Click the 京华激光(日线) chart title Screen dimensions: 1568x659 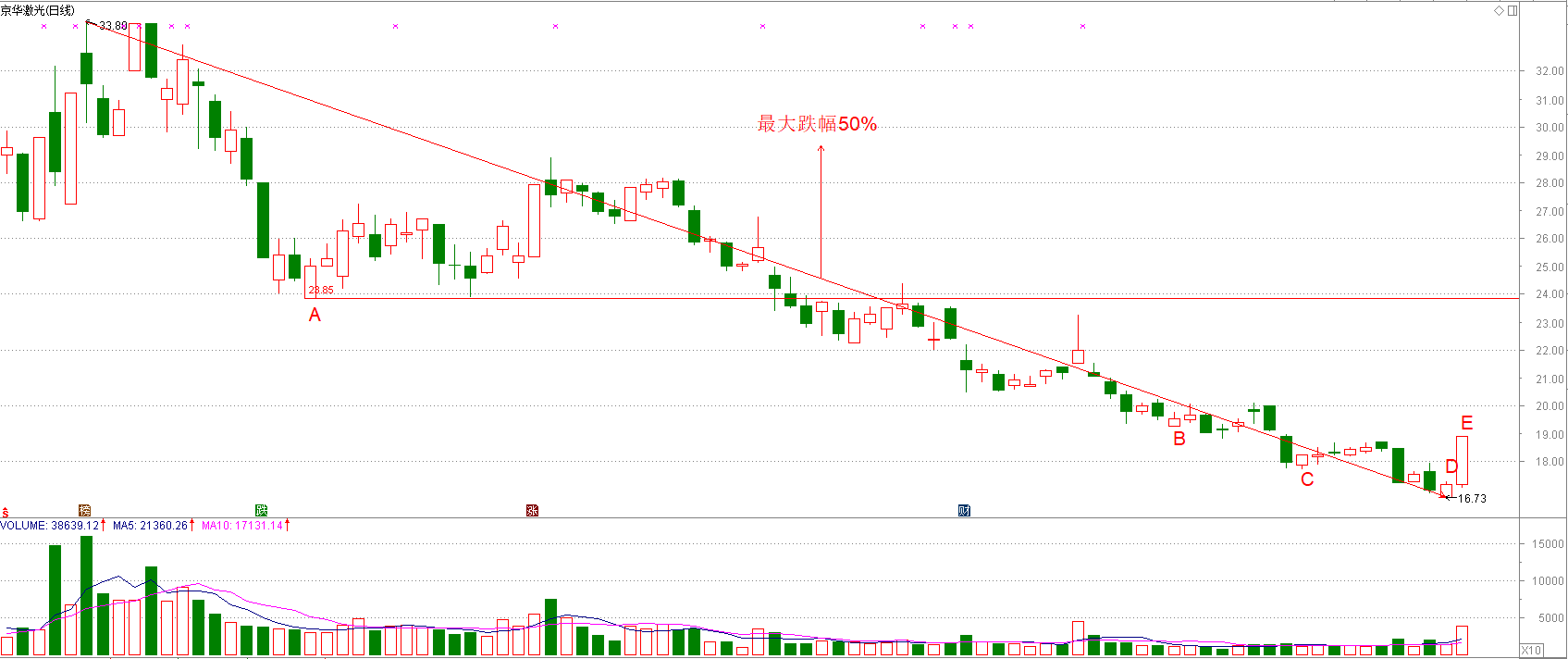tap(38, 10)
